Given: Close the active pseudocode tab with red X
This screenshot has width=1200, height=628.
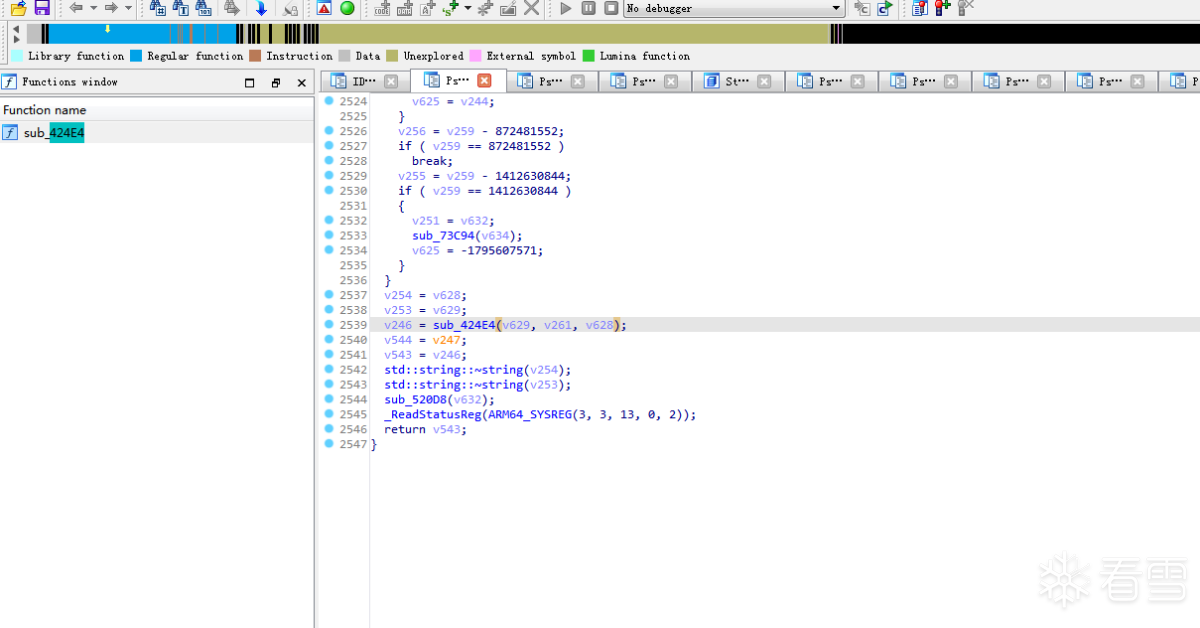Looking at the screenshot, I should coord(484,81).
